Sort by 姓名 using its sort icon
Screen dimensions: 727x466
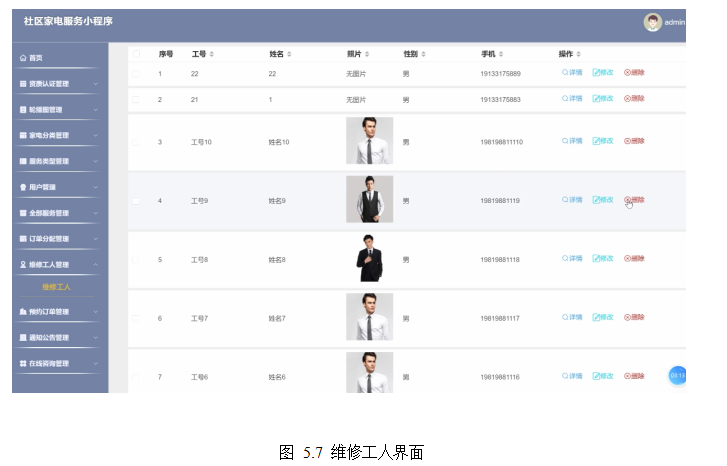pos(289,54)
